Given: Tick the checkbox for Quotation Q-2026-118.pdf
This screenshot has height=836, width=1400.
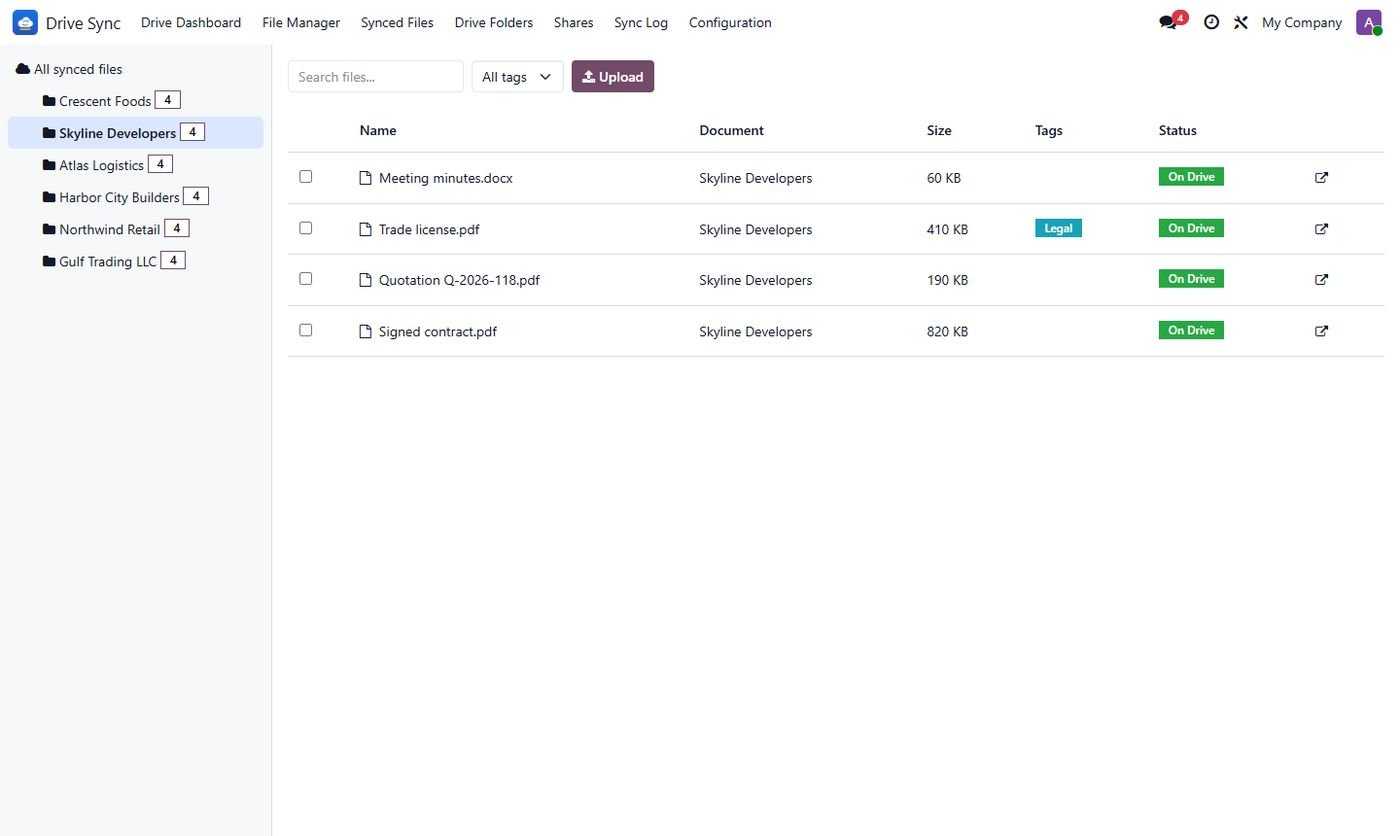Looking at the screenshot, I should click(306, 279).
